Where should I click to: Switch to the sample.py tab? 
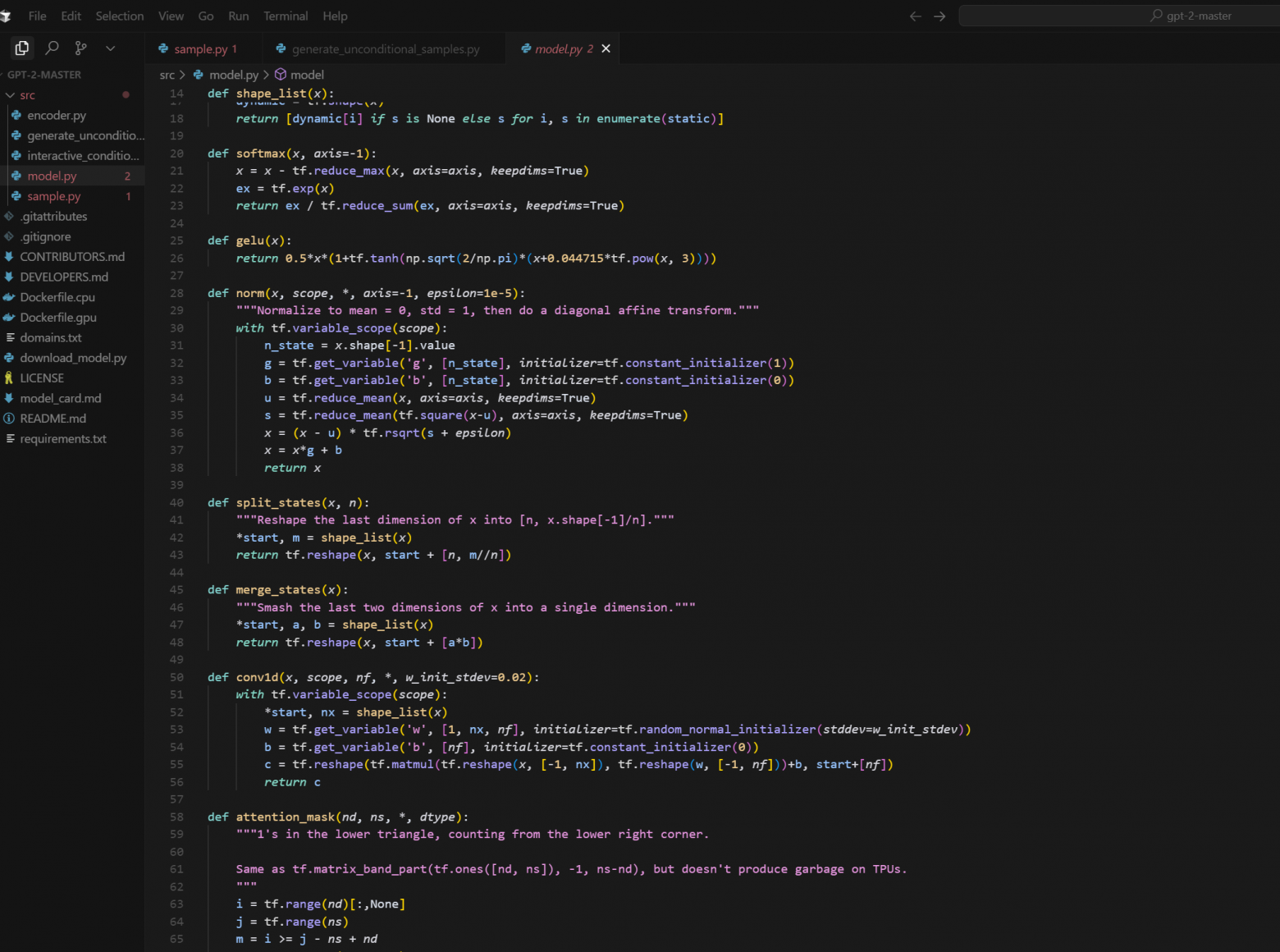pos(203,48)
